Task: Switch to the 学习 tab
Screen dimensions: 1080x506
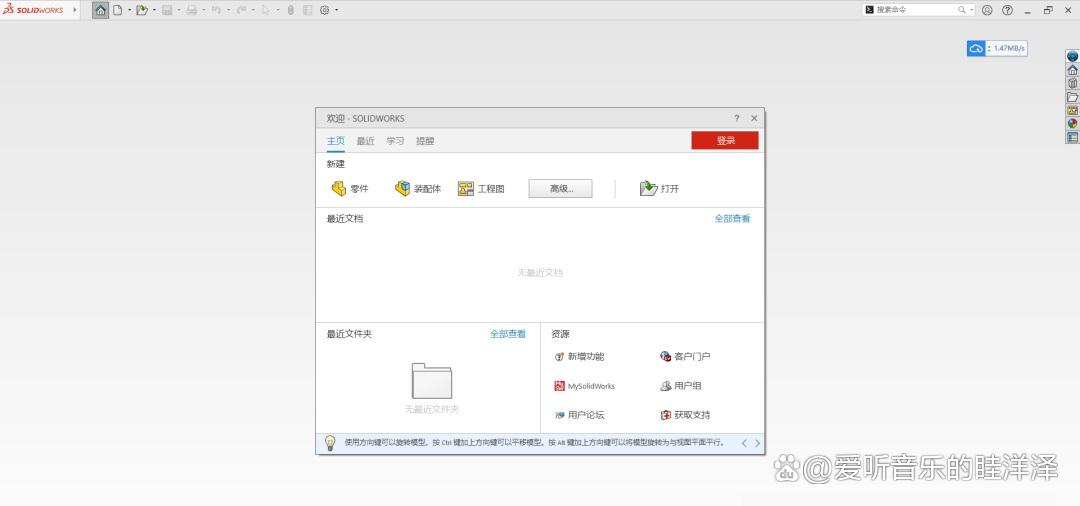Action: [395, 141]
